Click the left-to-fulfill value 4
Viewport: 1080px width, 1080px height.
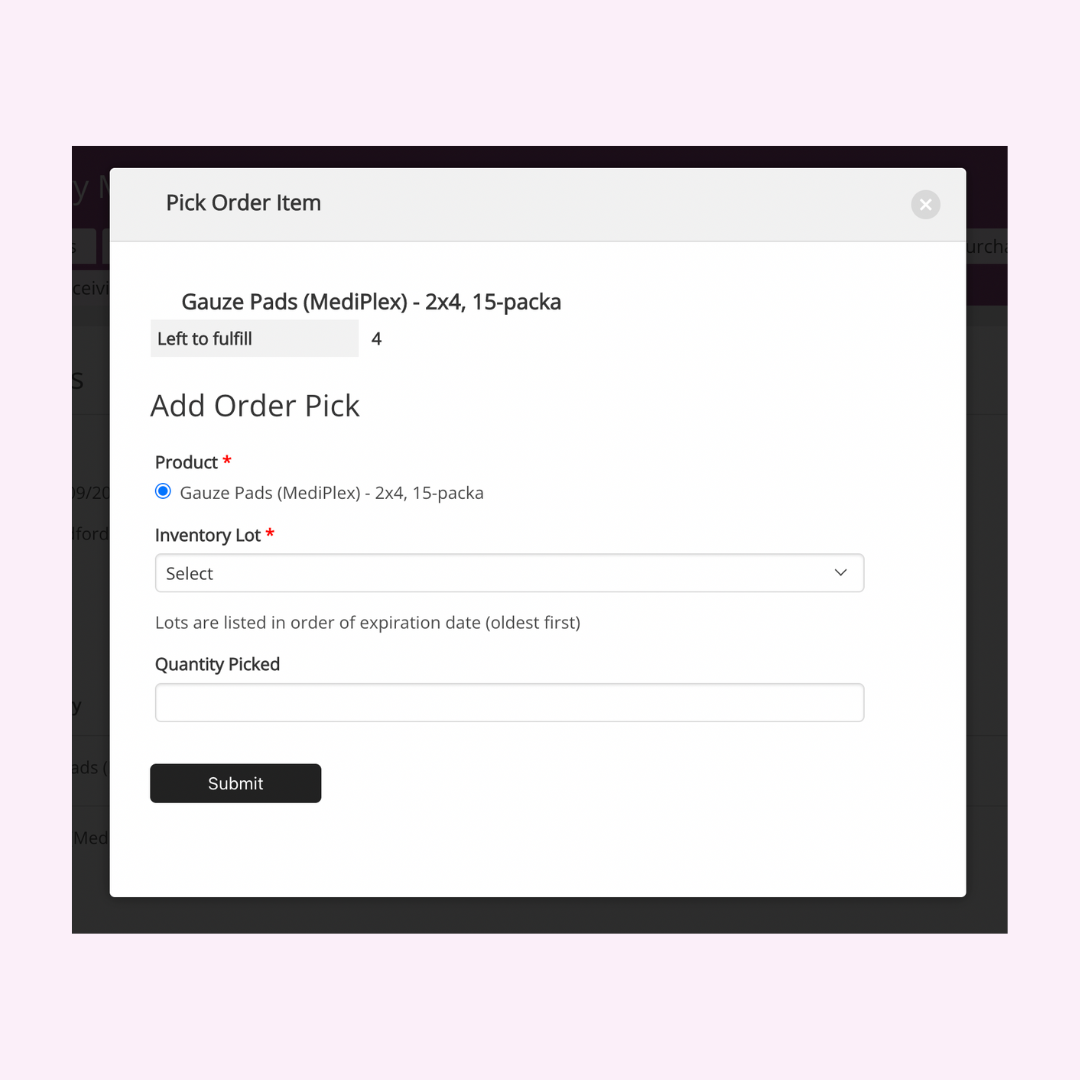(x=376, y=339)
